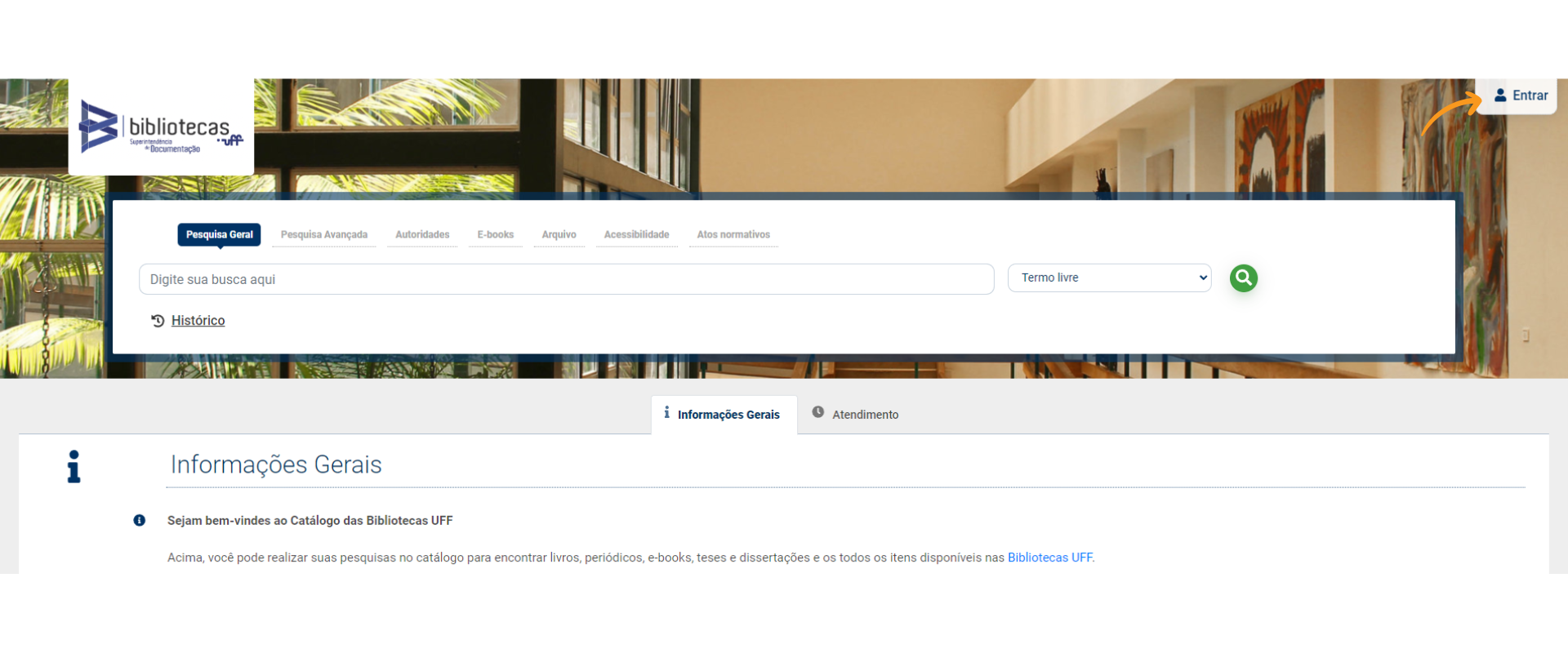Screen dimensions: 1568x653
Task: Open the Termo livre dropdown
Action: tap(1109, 278)
